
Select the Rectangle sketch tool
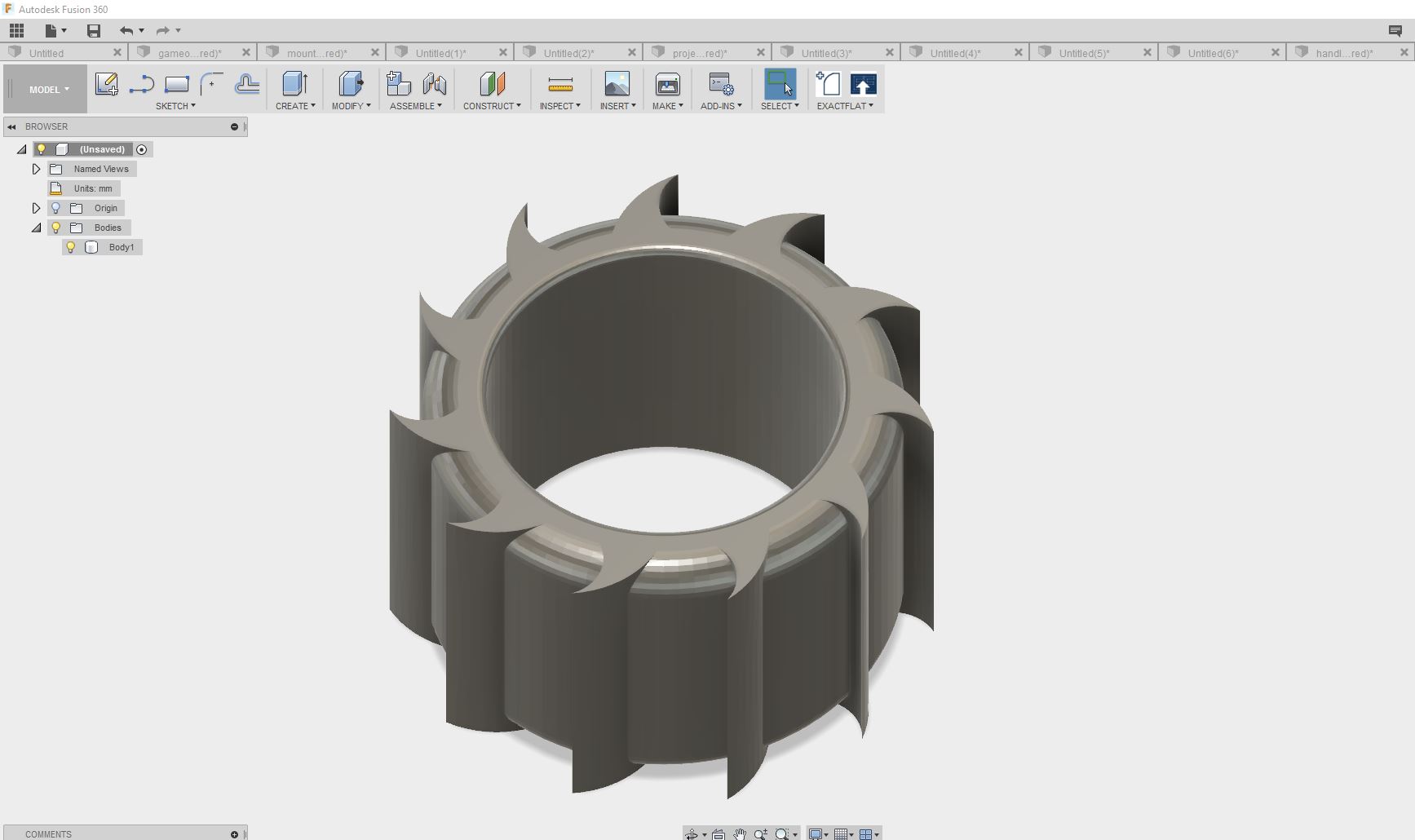click(176, 84)
